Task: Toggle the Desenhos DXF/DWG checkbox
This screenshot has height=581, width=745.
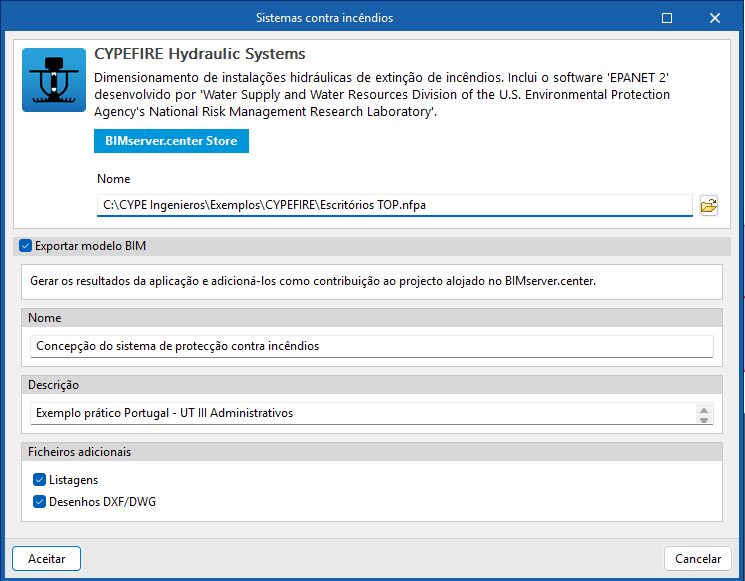Action: 39,502
